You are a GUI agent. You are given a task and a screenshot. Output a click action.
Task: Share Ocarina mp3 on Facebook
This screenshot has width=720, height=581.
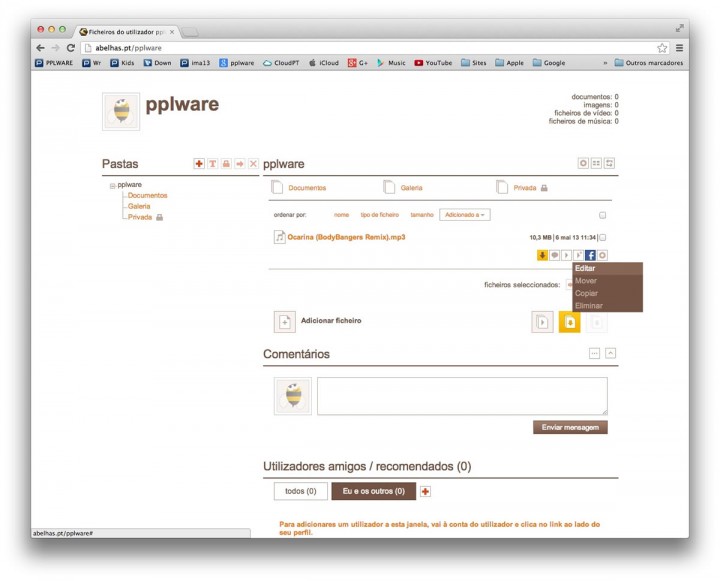591,255
